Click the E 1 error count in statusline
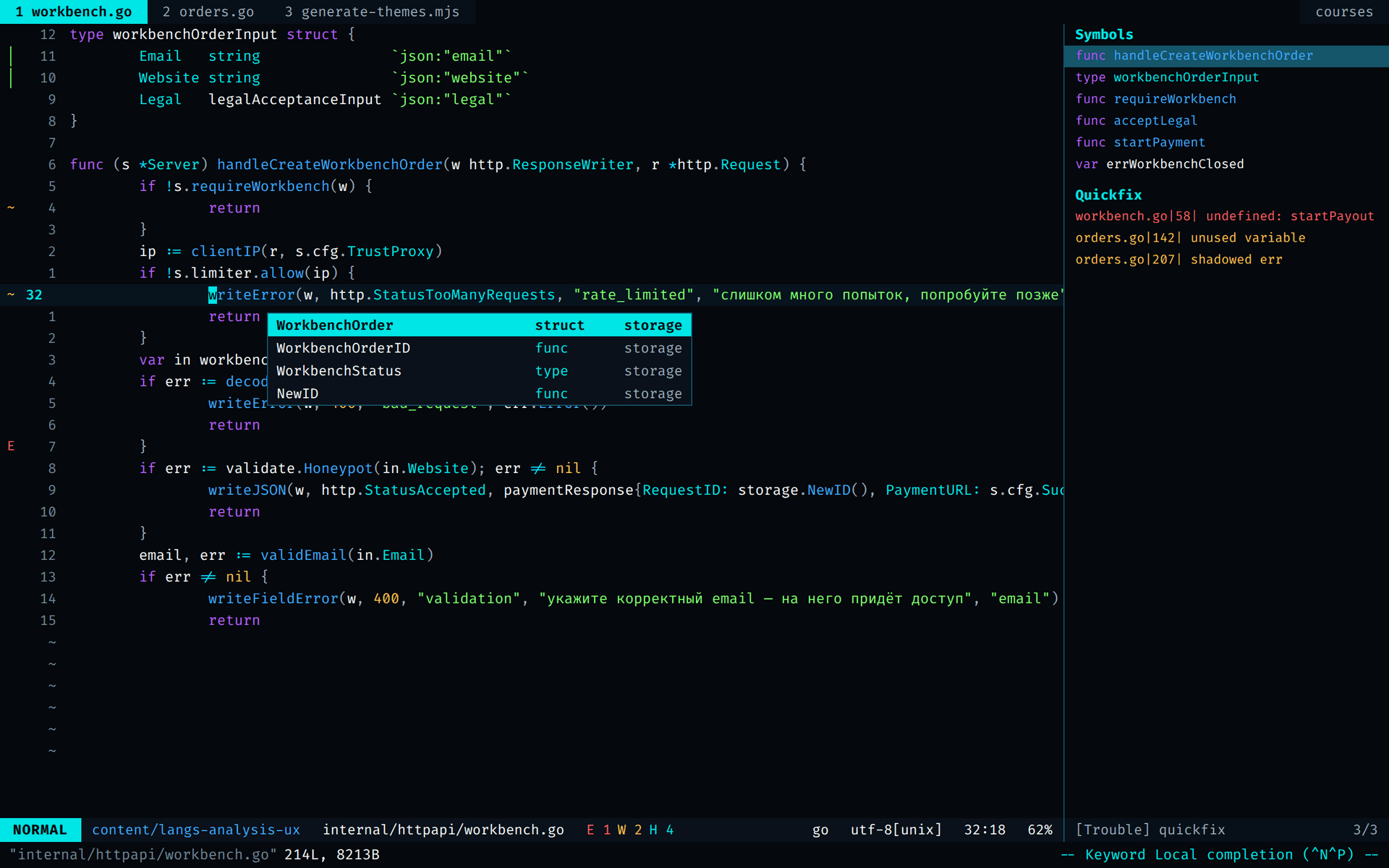The image size is (1389, 868). (598, 830)
